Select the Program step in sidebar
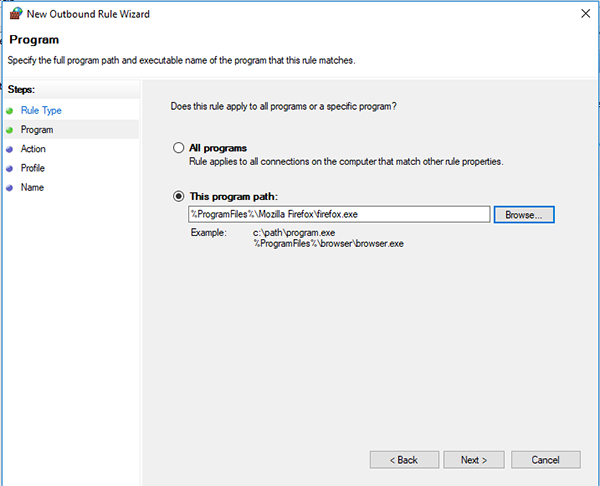The height and width of the screenshot is (486, 600). pyautogui.click(x=37, y=130)
